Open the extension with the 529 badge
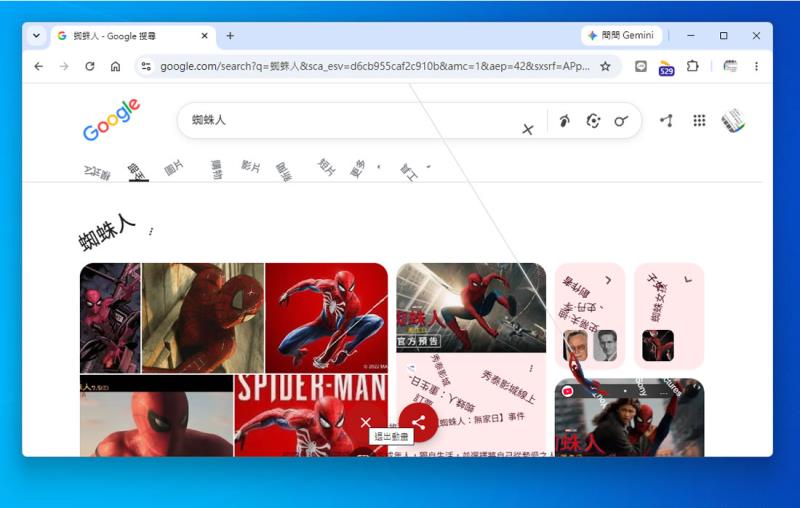Viewport: 800px width, 508px height. [666, 67]
